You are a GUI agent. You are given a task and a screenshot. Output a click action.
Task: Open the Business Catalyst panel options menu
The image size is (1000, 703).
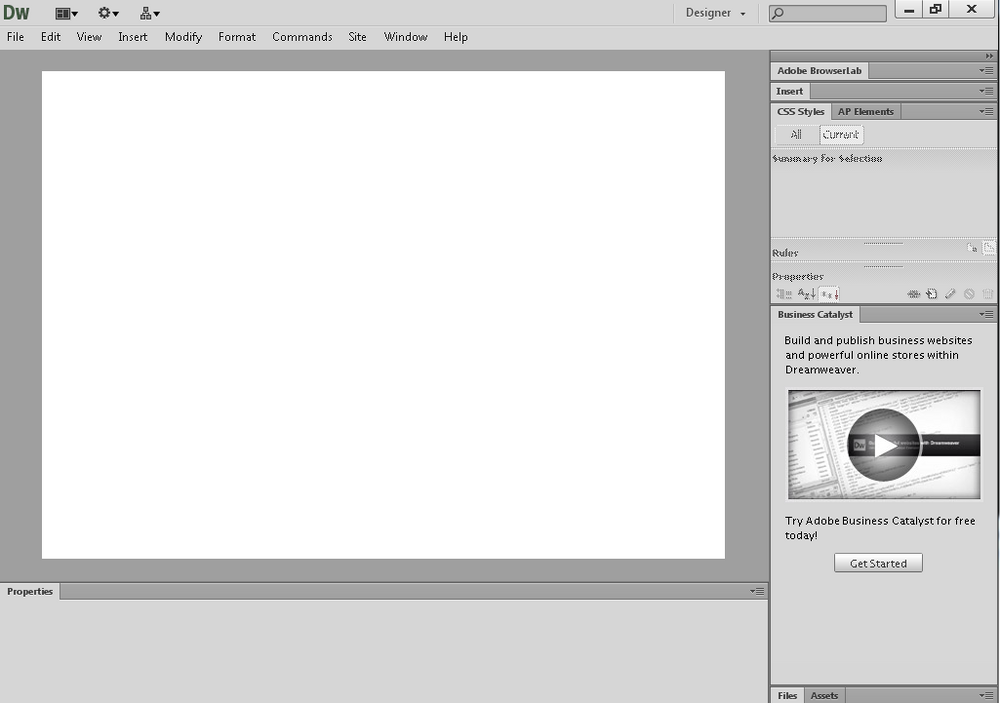click(986, 314)
